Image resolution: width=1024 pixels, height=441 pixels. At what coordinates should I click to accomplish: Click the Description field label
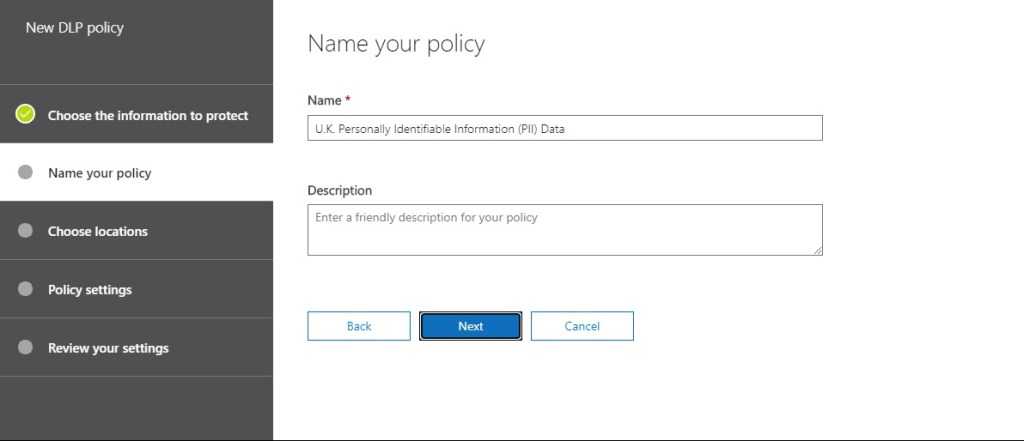click(340, 190)
